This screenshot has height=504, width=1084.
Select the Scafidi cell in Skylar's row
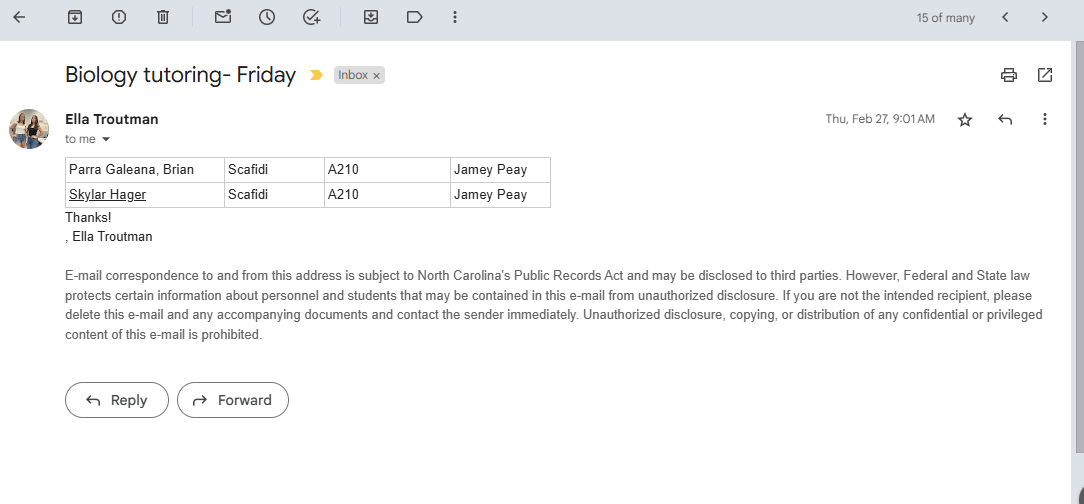(x=274, y=194)
